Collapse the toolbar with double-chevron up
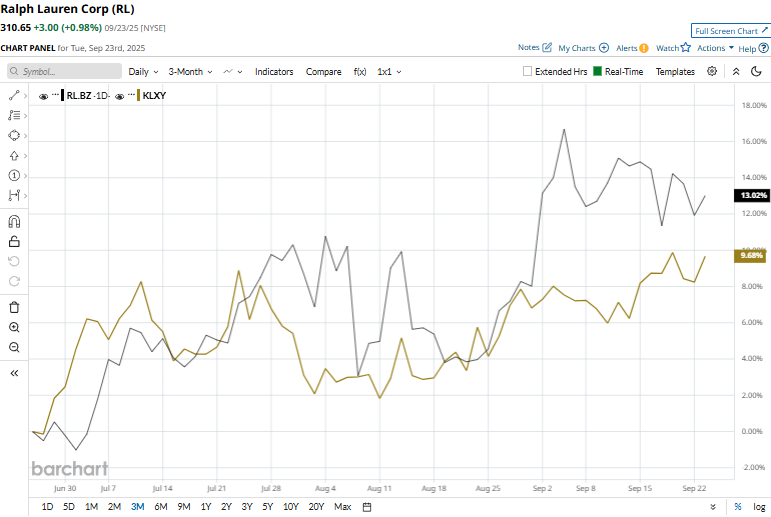The image size is (771, 517). point(736,71)
